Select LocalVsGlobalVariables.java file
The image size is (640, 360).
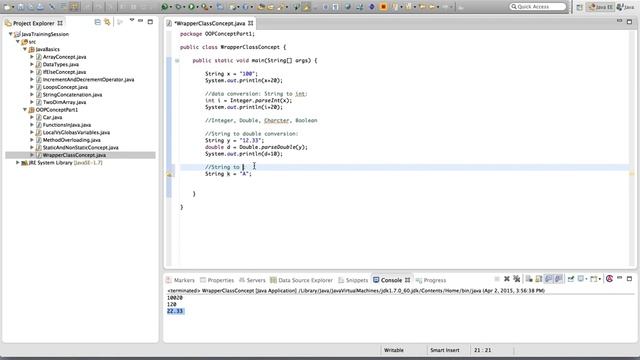tap(76, 132)
